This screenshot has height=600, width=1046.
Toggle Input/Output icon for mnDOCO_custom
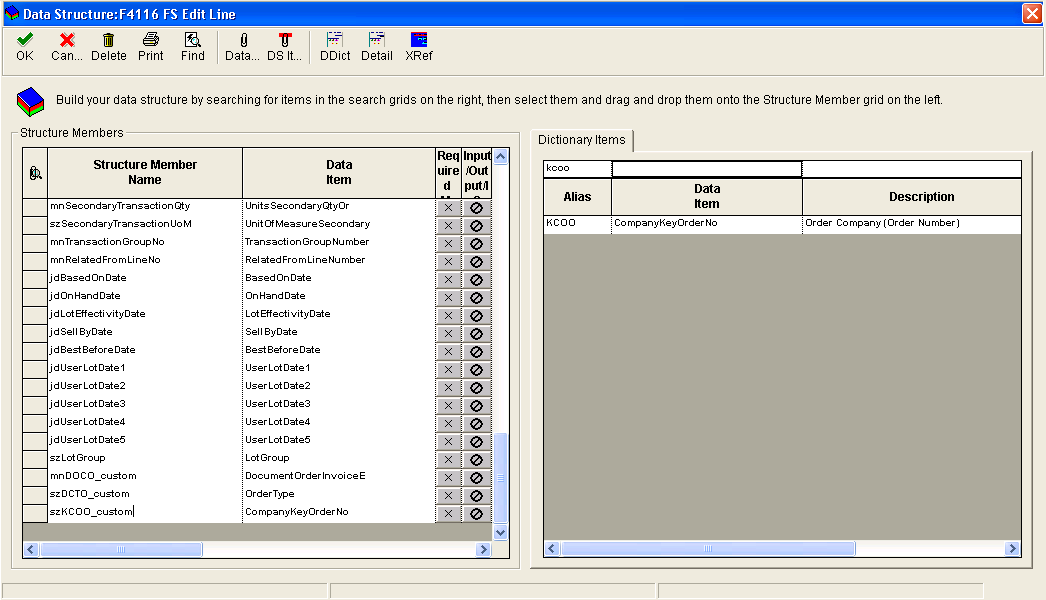pyautogui.click(x=476, y=478)
